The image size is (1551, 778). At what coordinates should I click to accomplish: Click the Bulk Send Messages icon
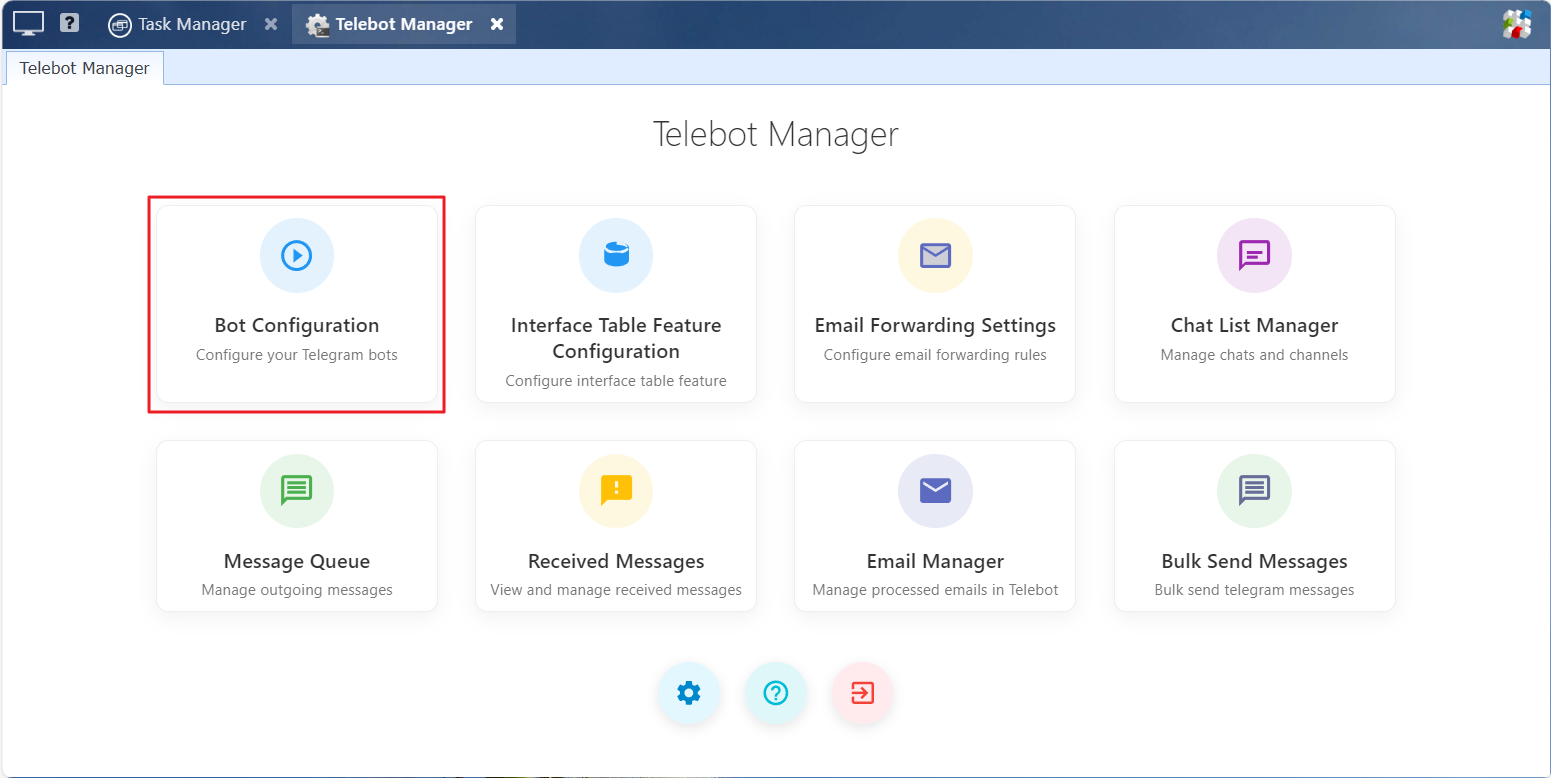click(1254, 491)
